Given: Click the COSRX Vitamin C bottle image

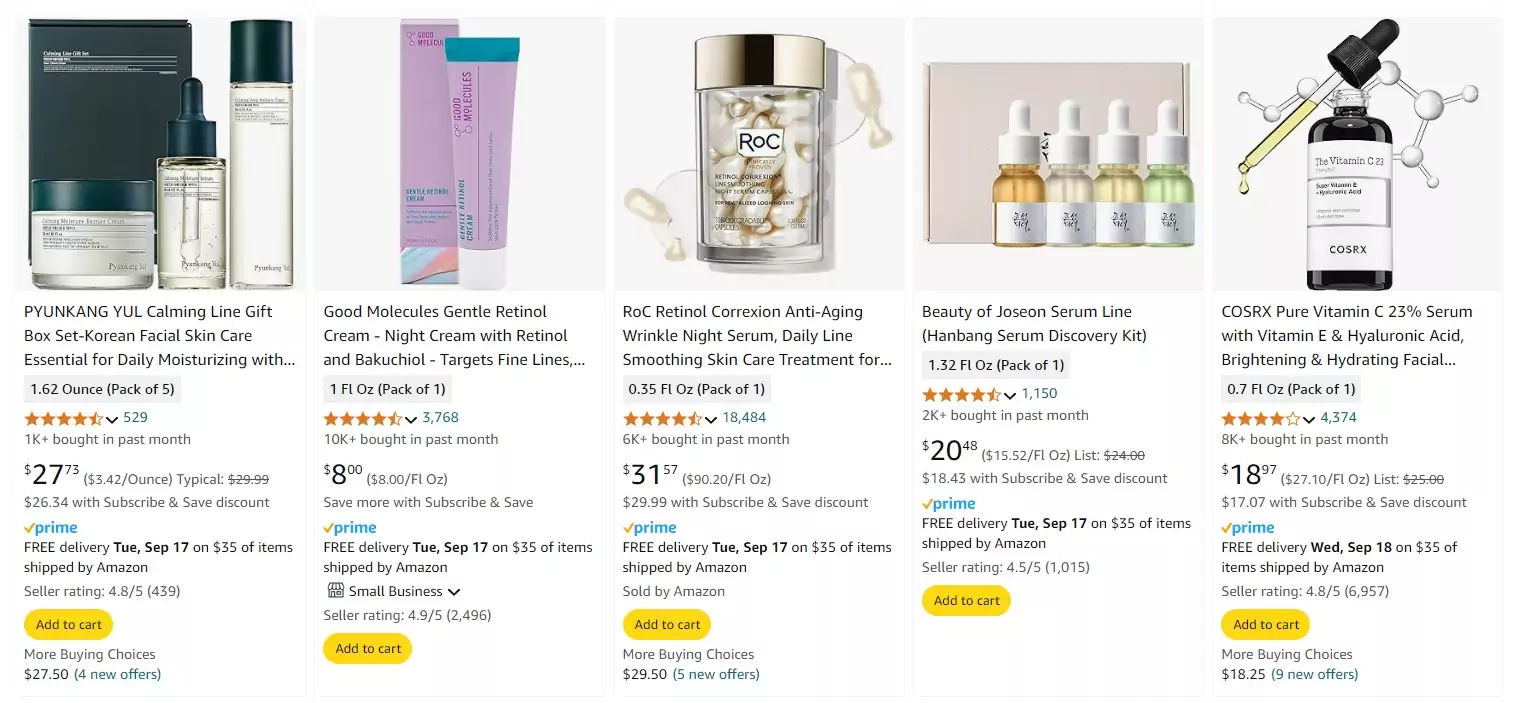Looking at the screenshot, I should pos(1357,154).
